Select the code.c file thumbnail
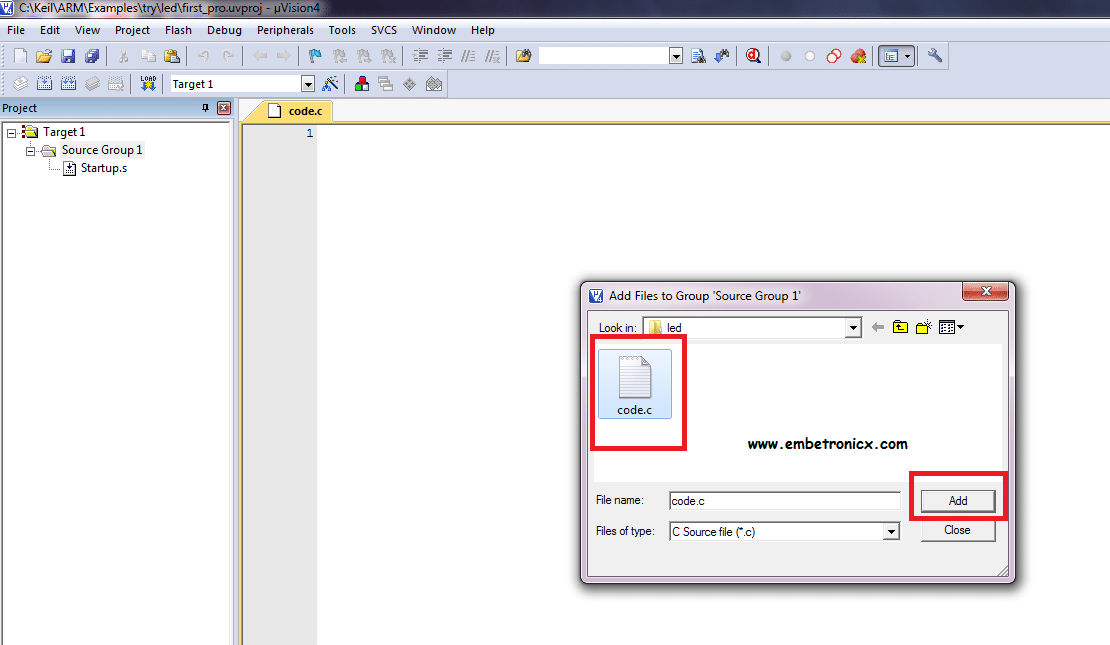 tap(634, 384)
